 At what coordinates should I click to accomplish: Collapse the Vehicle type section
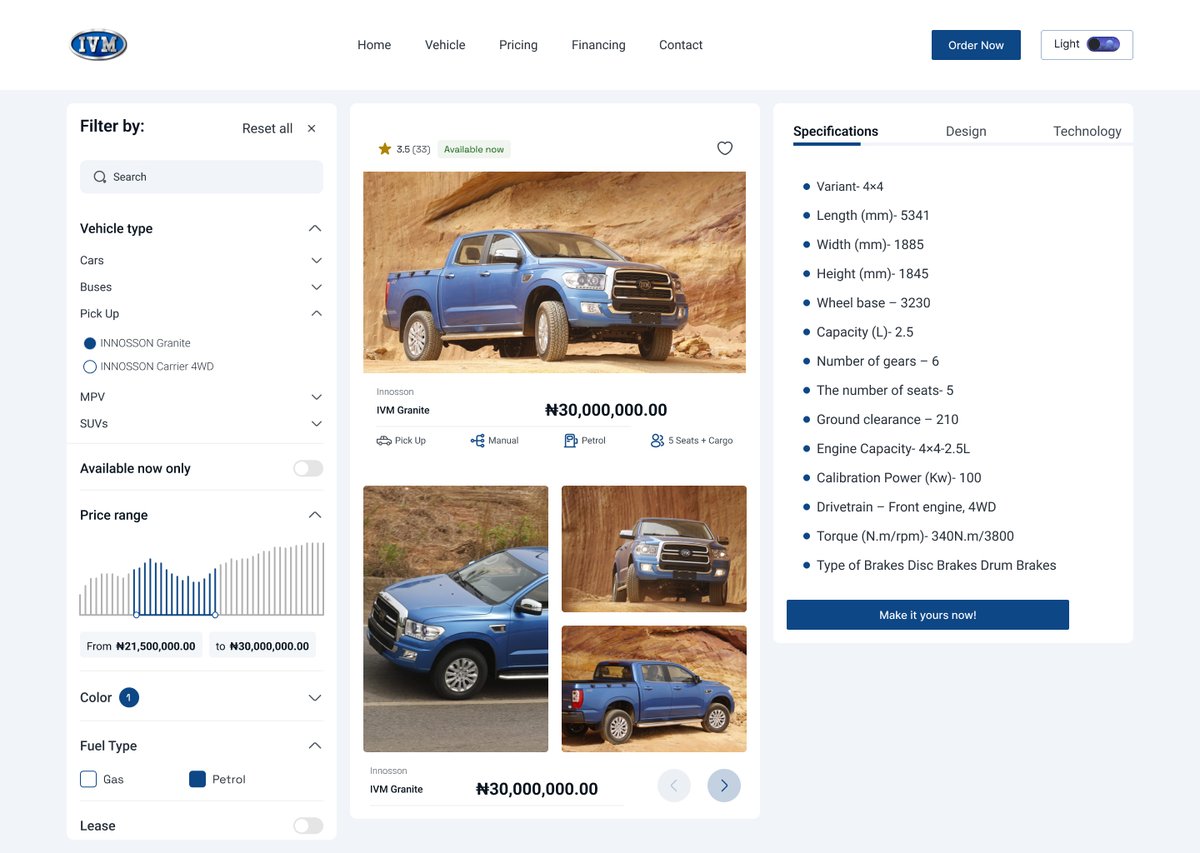click(315, 228)
